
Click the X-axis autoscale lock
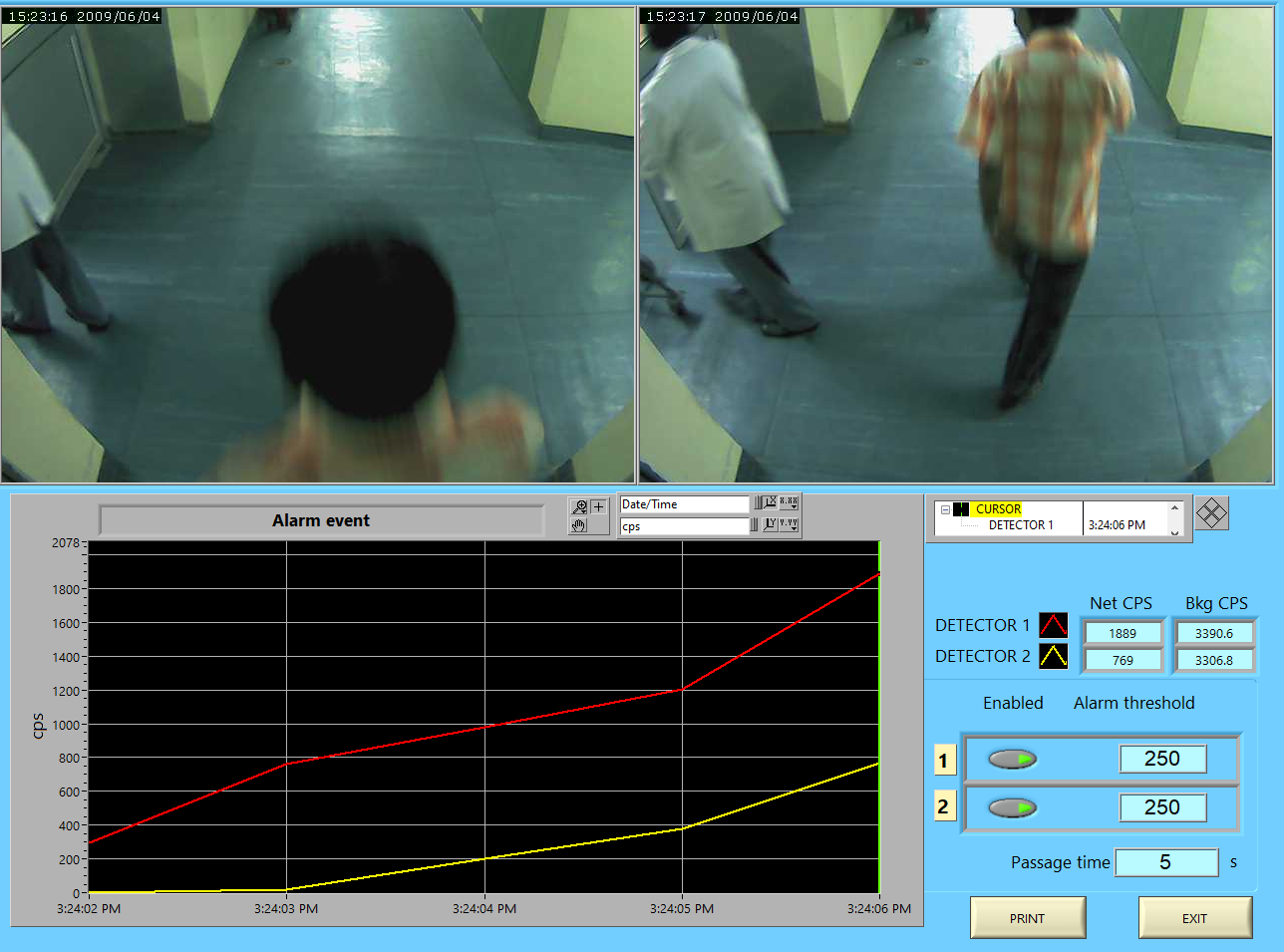[x=758, y=502]
